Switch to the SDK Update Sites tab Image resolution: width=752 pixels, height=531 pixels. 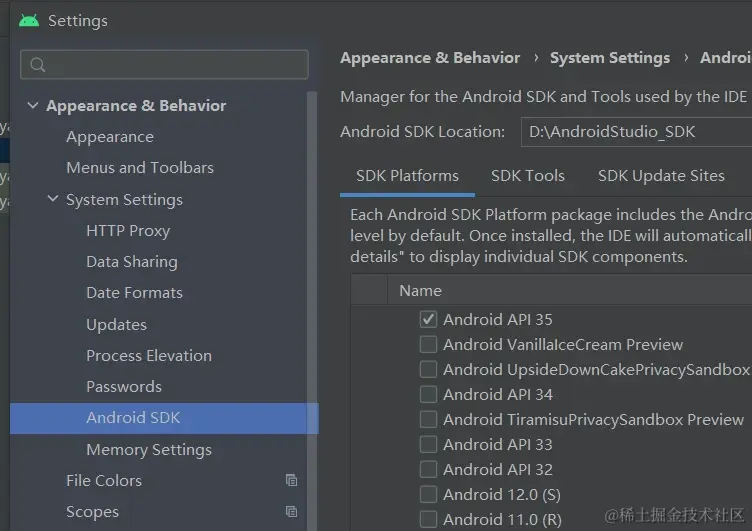pos(661,176)
